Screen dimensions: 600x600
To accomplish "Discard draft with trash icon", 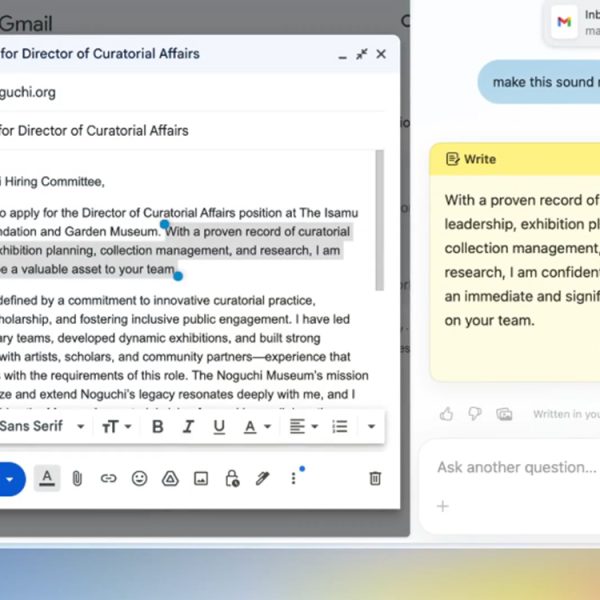I will (375, 478).
